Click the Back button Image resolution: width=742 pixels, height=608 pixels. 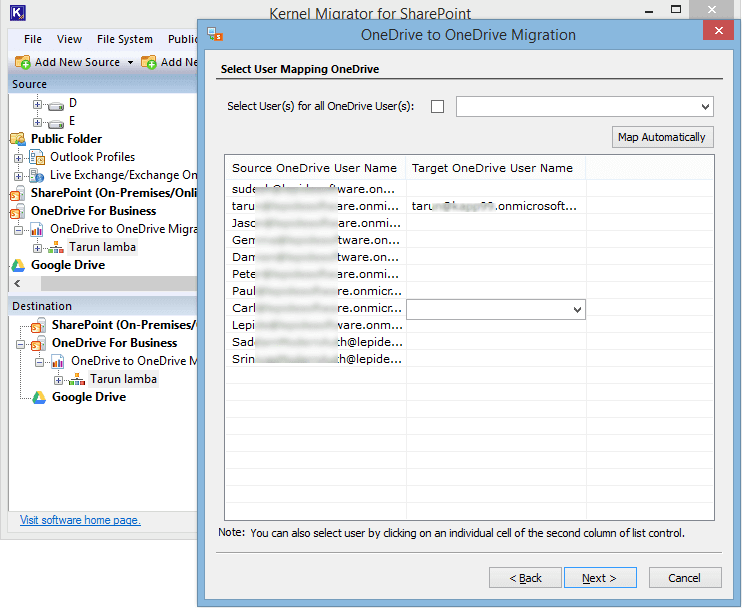(525, 578)
